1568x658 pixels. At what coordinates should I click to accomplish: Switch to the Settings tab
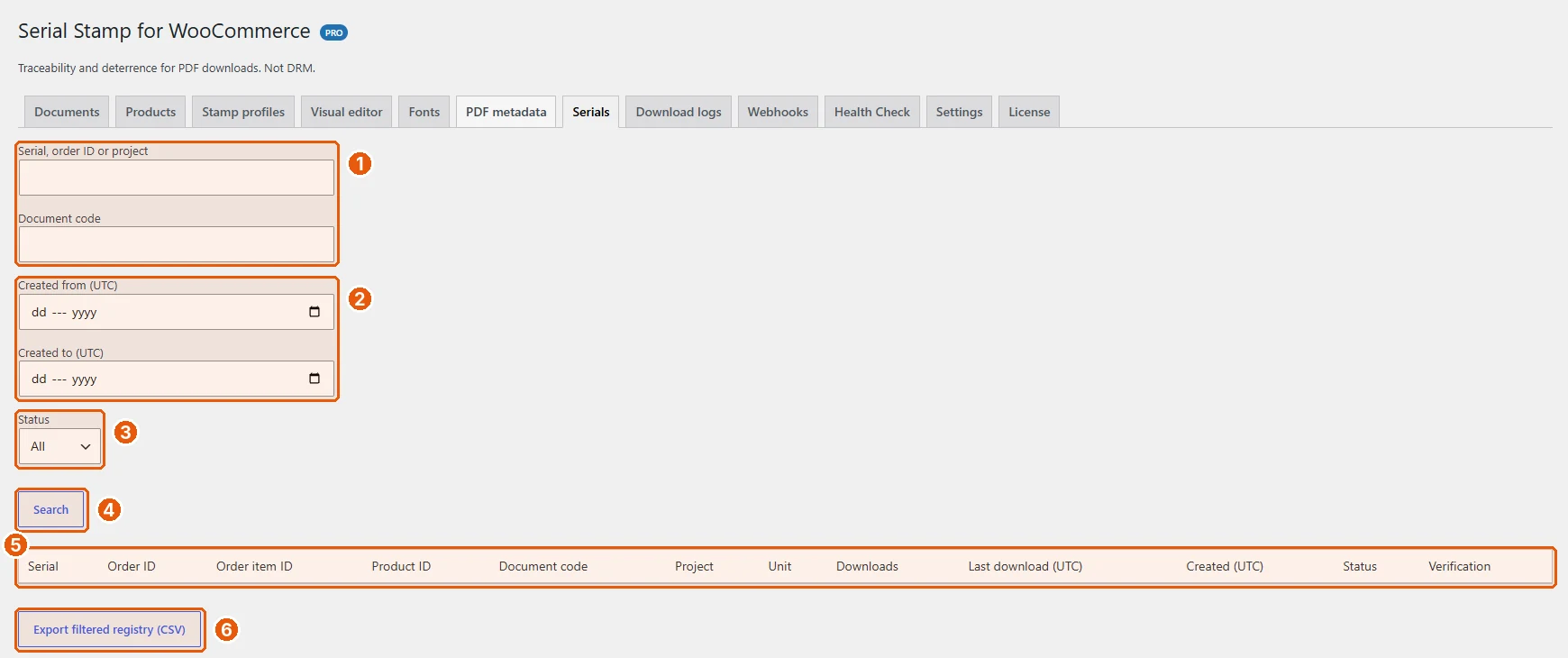959,112
